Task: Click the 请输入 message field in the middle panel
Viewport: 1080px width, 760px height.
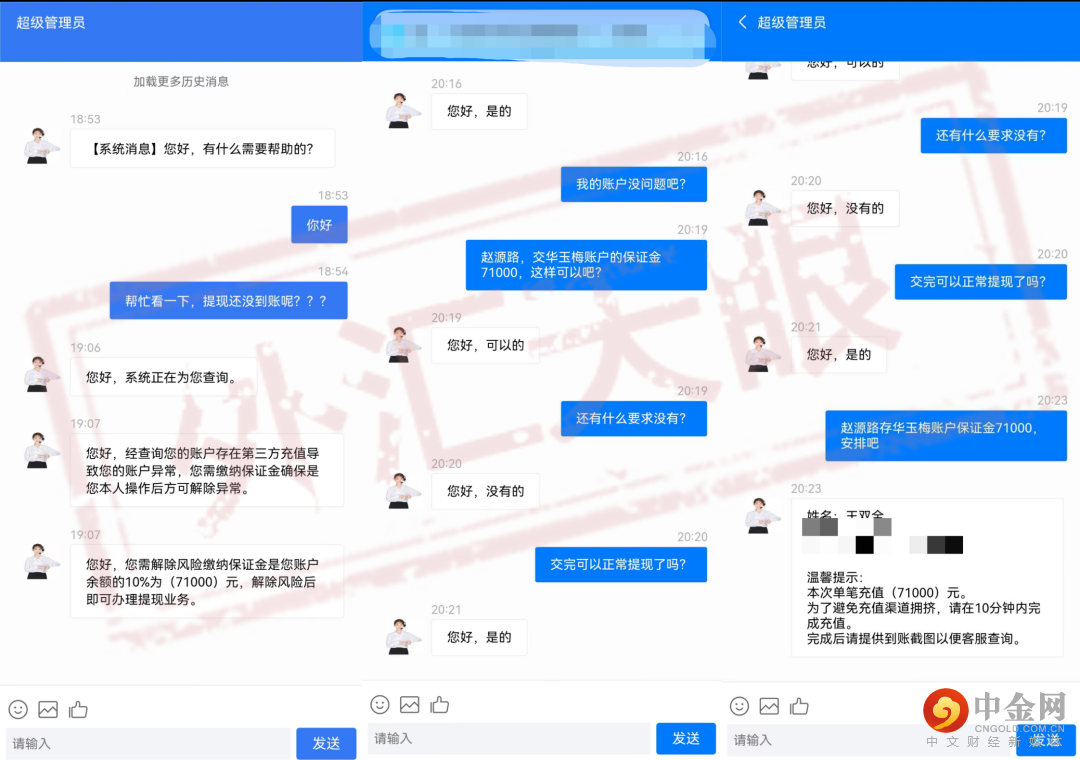Action: [500, 739]
